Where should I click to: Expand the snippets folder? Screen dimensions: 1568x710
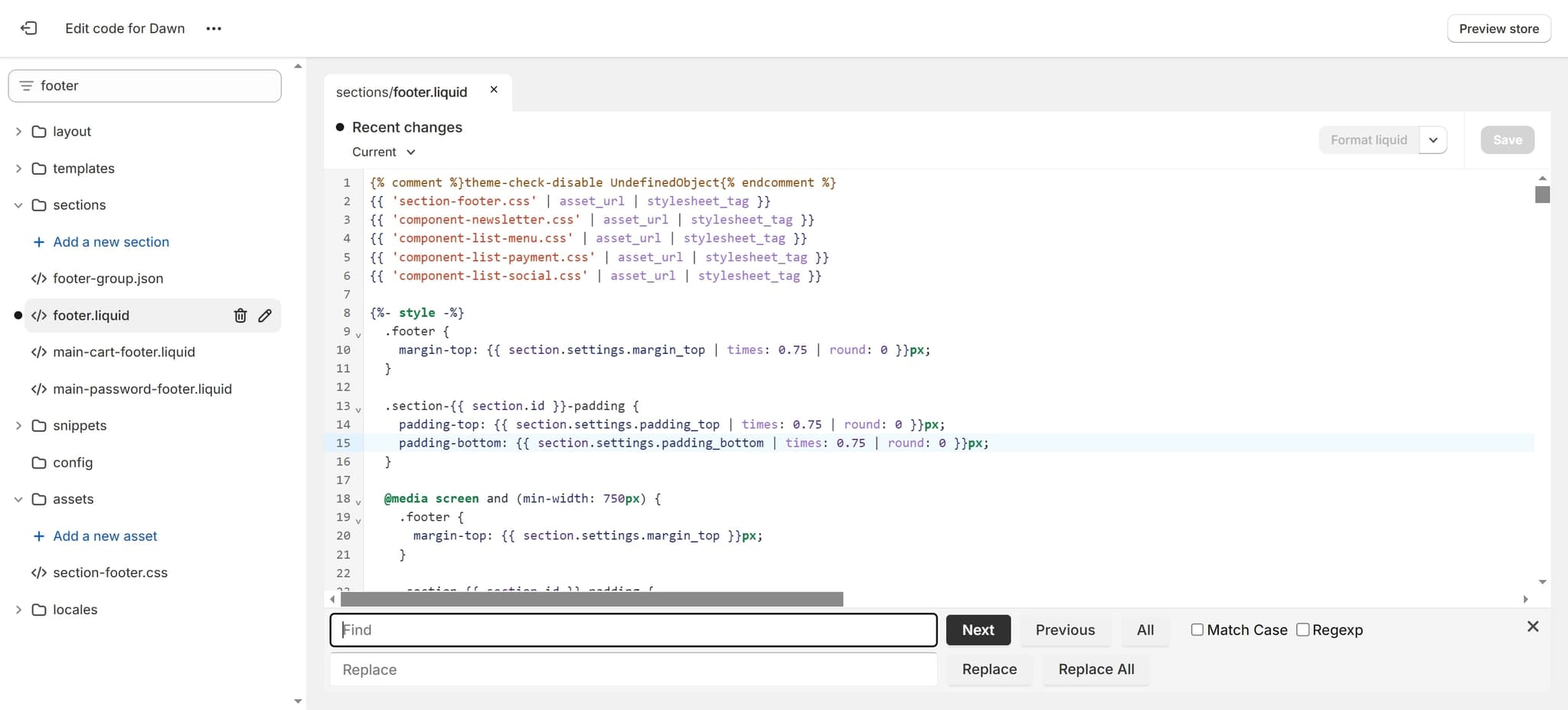point(18,425)
